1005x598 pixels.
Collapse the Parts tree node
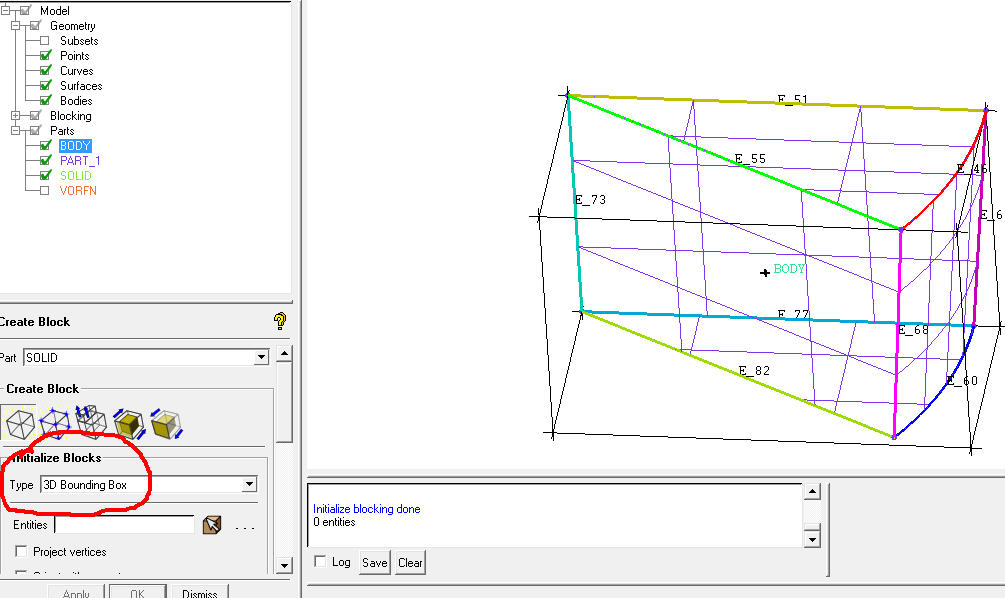pyautogui.click(x=15, y=130)
